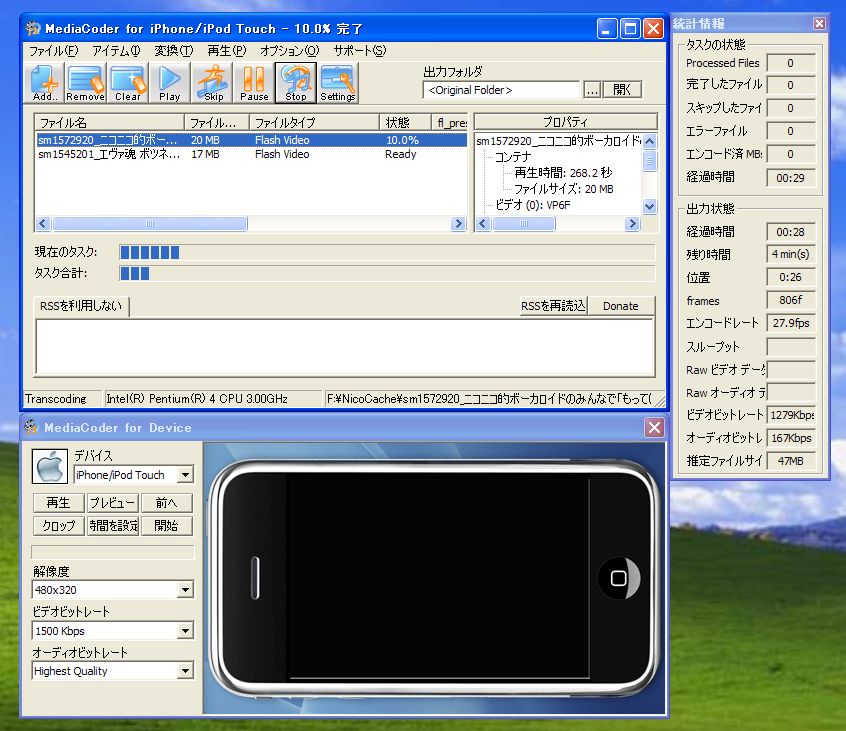
Task: Click ファイルサイズ: 20 MB property item
Action: coord(564,189)
